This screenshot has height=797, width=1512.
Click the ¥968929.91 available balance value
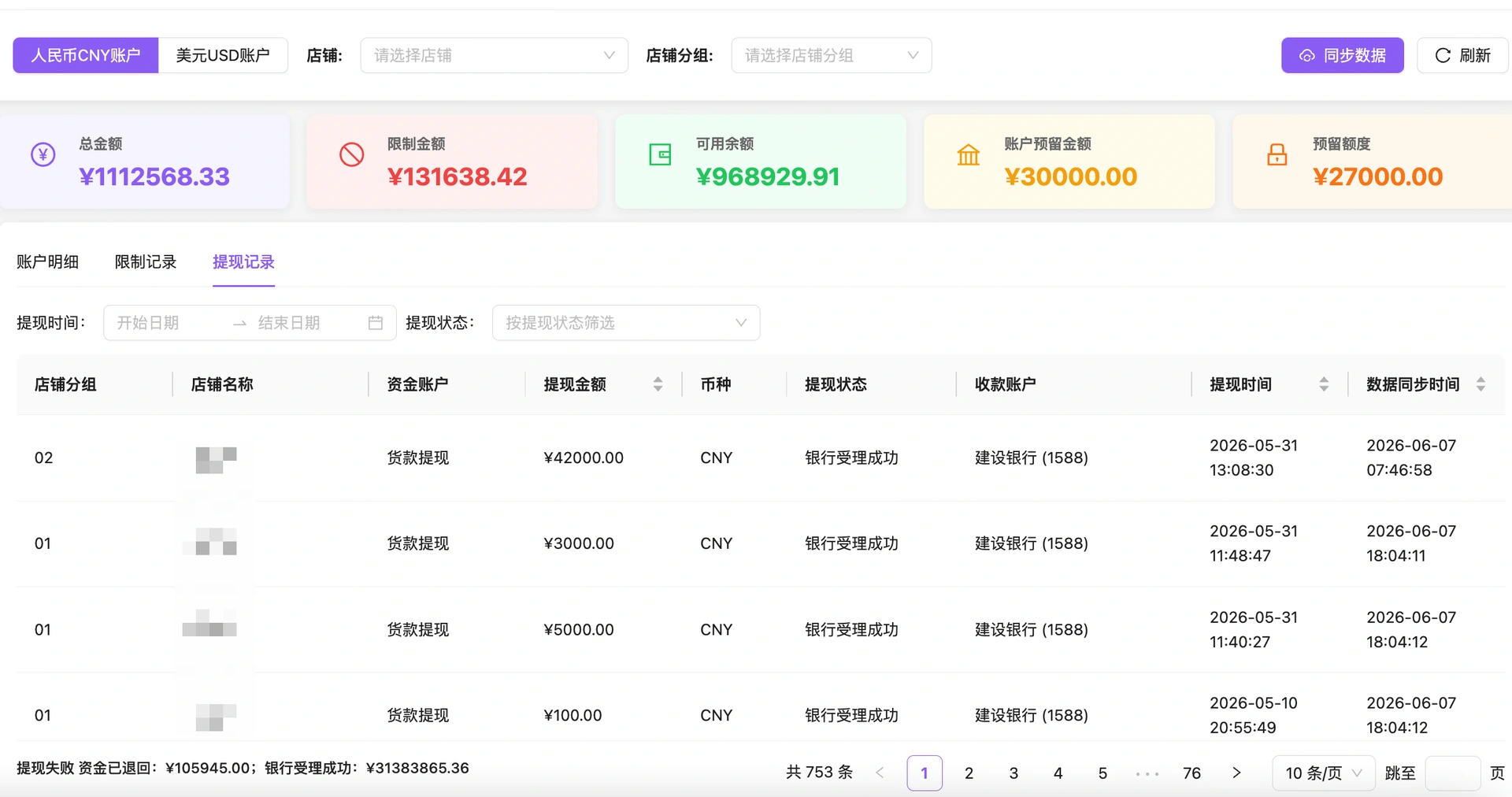click(x=768, y=176)
